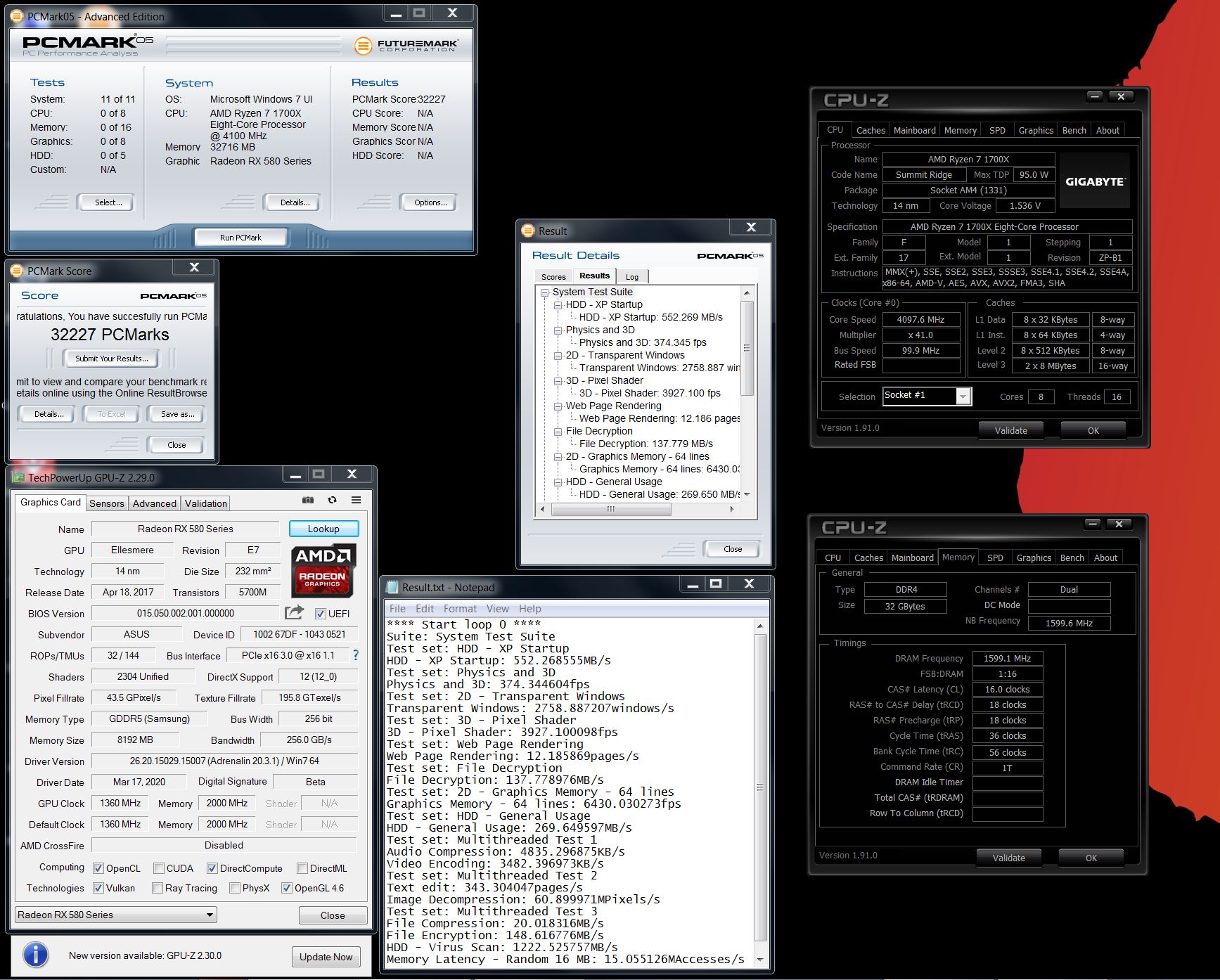Toggle the OpenGL 4.6 checkbox
This screenshot has width=1220, height=980.
pos(286,888)
